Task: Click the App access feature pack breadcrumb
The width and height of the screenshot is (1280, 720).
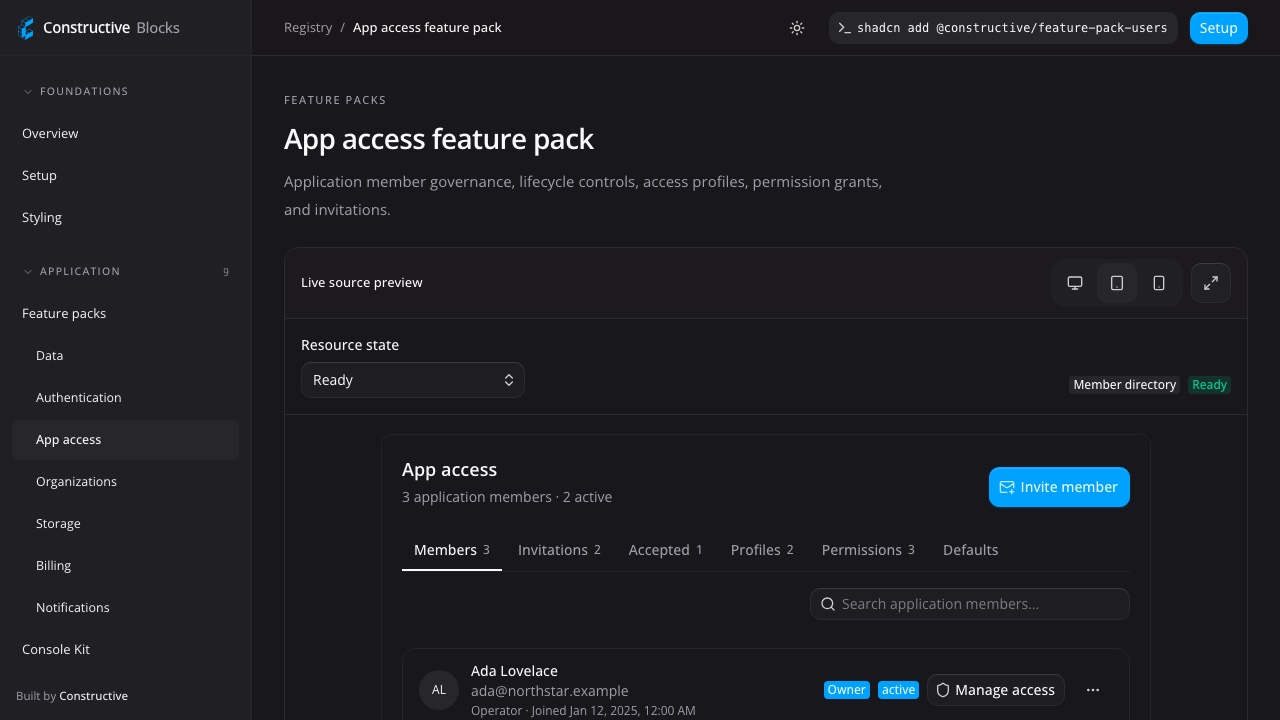Action: (427, 28)
